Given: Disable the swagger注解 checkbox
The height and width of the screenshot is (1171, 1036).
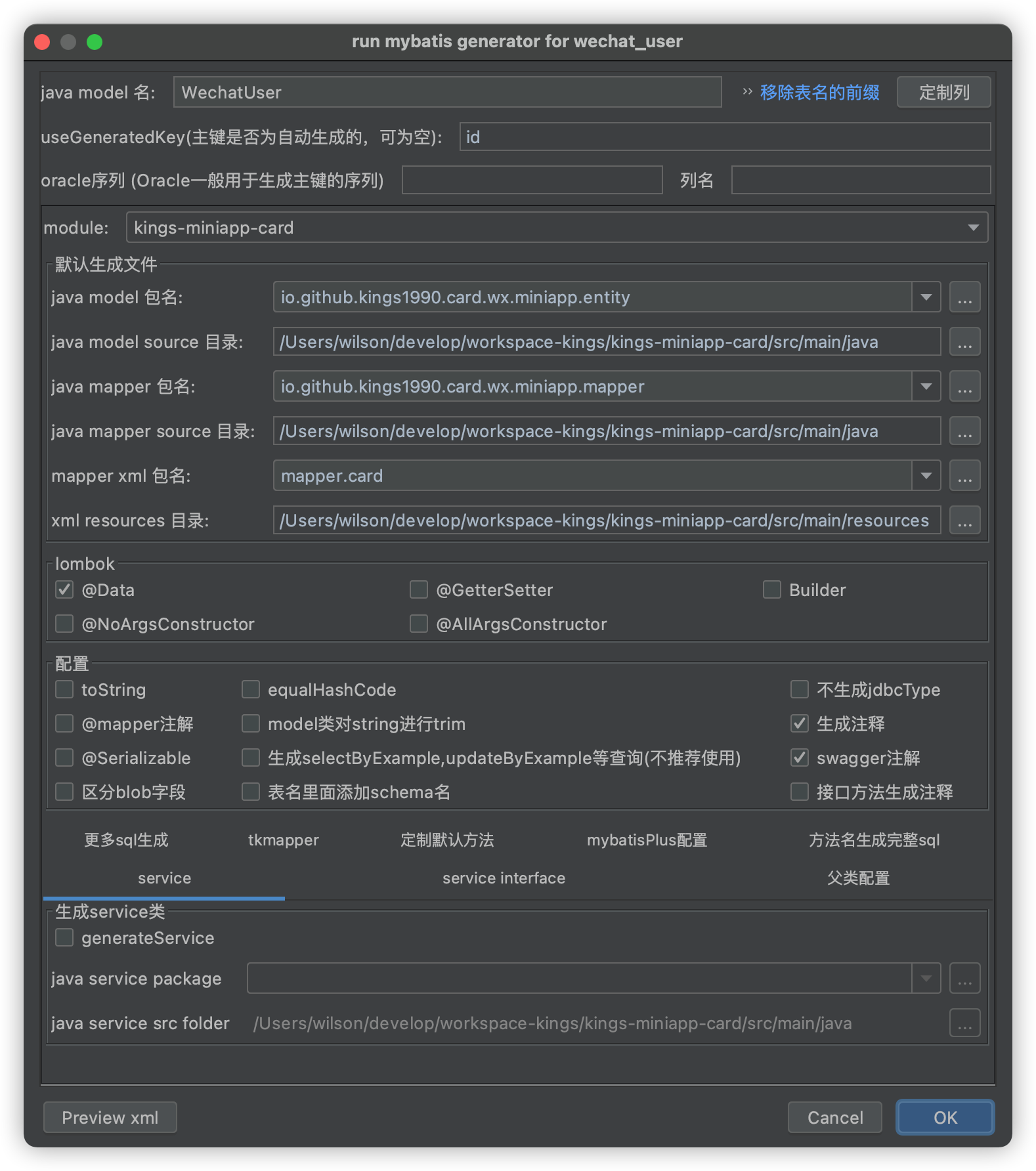Looking at the screenshot, I should tap(800, 757).
